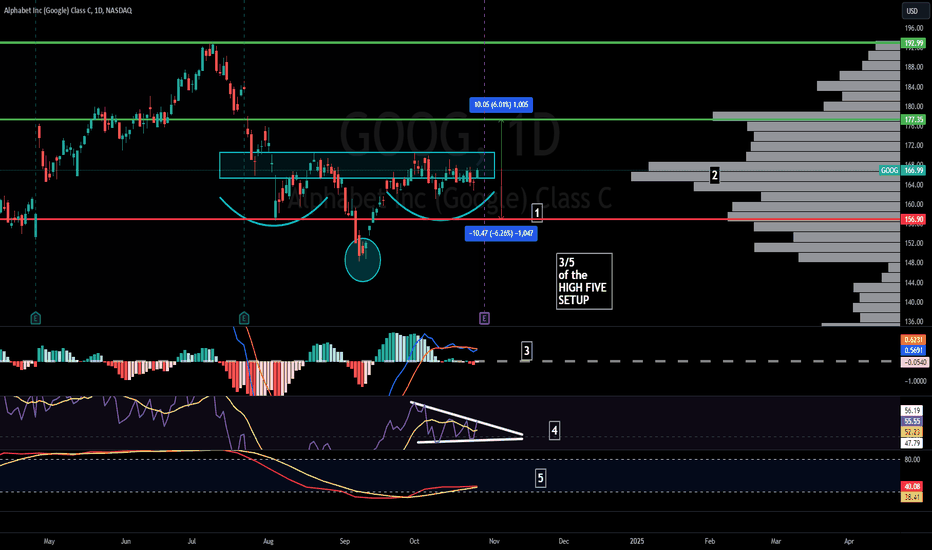
Task: Click the -1.0000 tick on MACD scale
Action: click(915, 381)
